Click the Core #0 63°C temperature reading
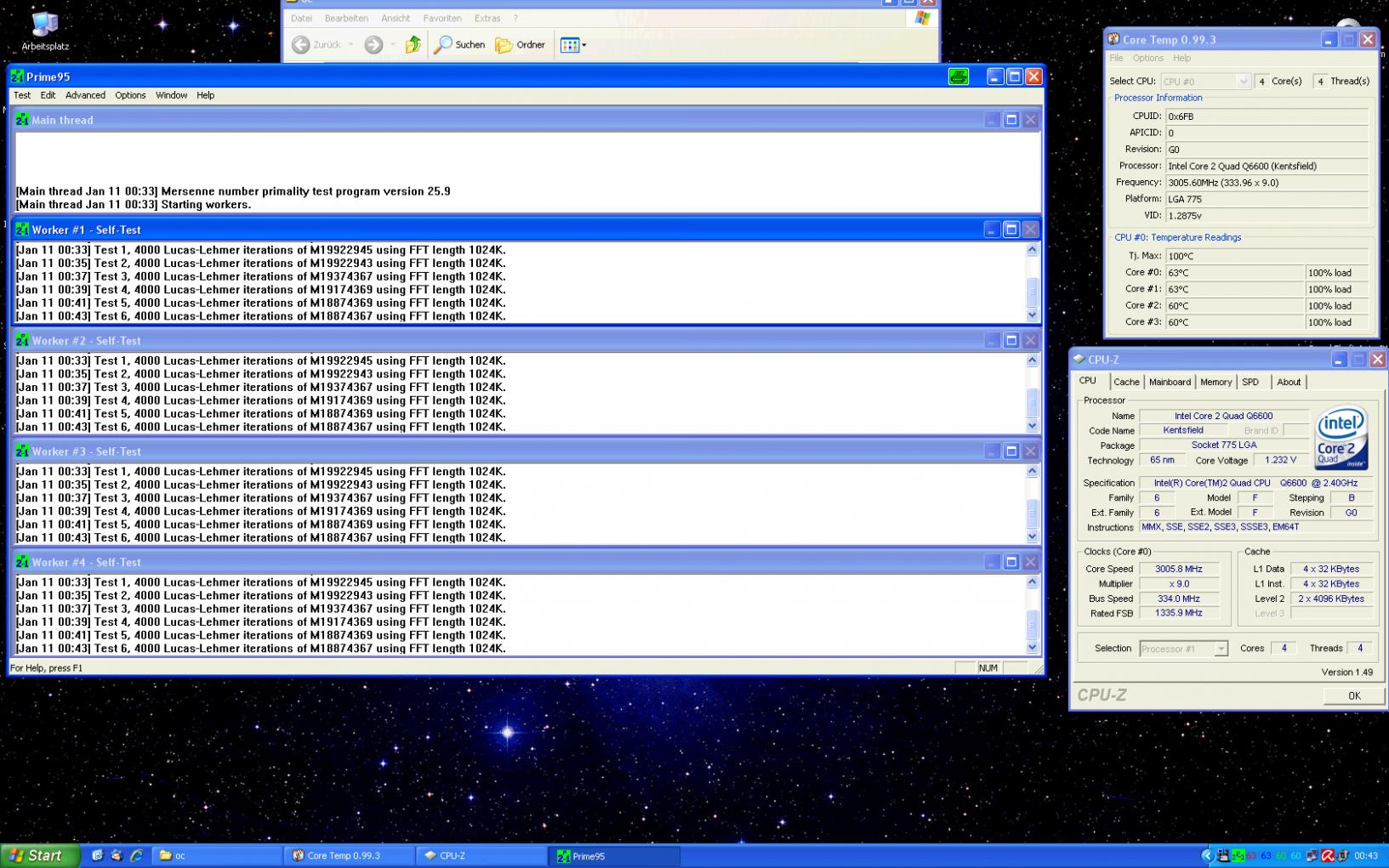The height and width of the screenshot is (868, 1389). click(1235, 273)
